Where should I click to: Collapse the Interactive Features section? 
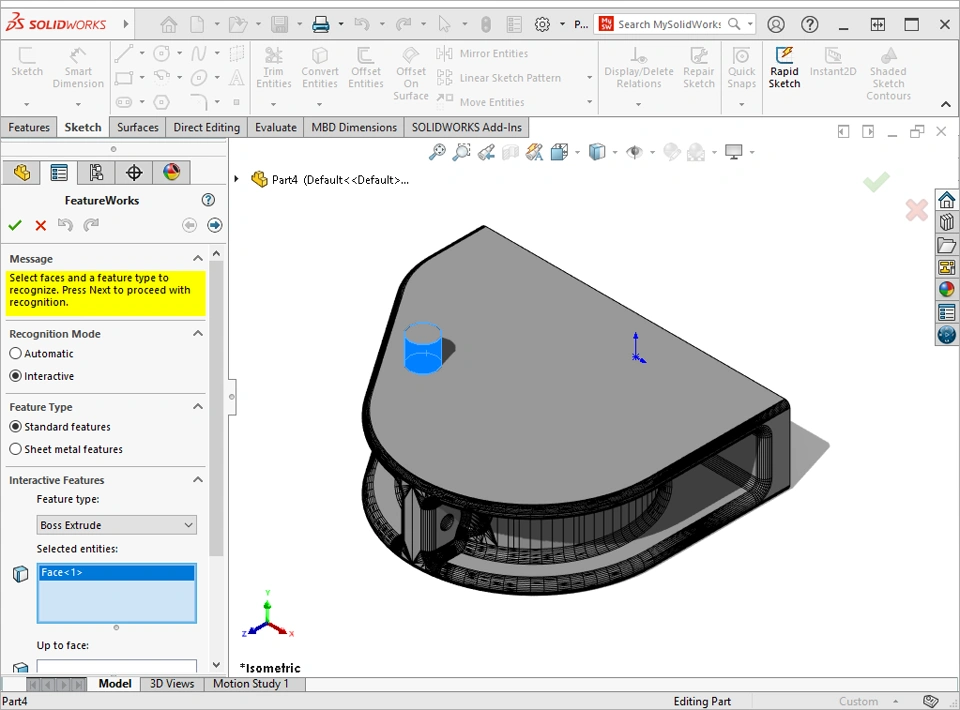tap(198, 480)
